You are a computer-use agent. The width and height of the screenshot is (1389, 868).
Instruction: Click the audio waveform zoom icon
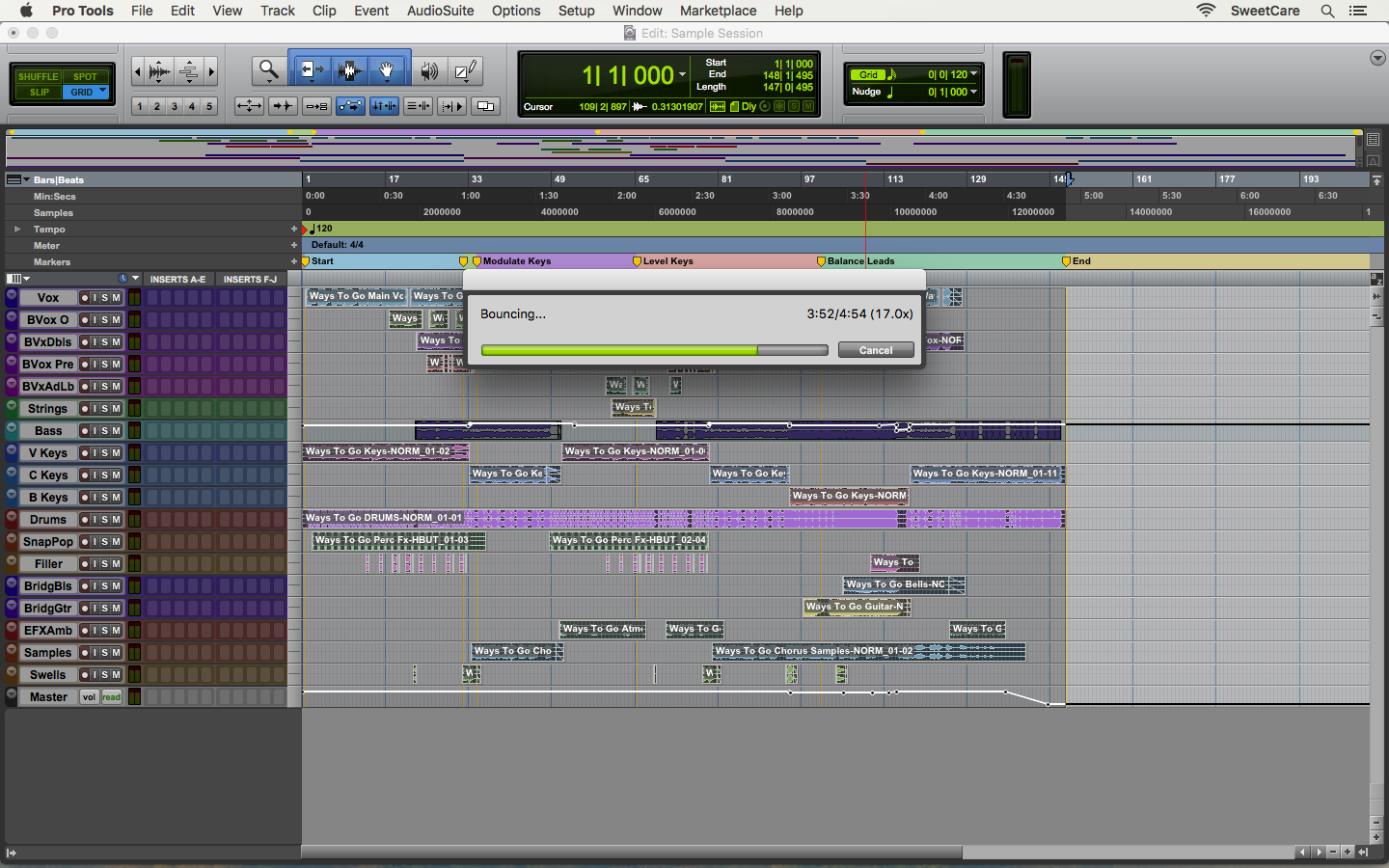click(160, 71)
